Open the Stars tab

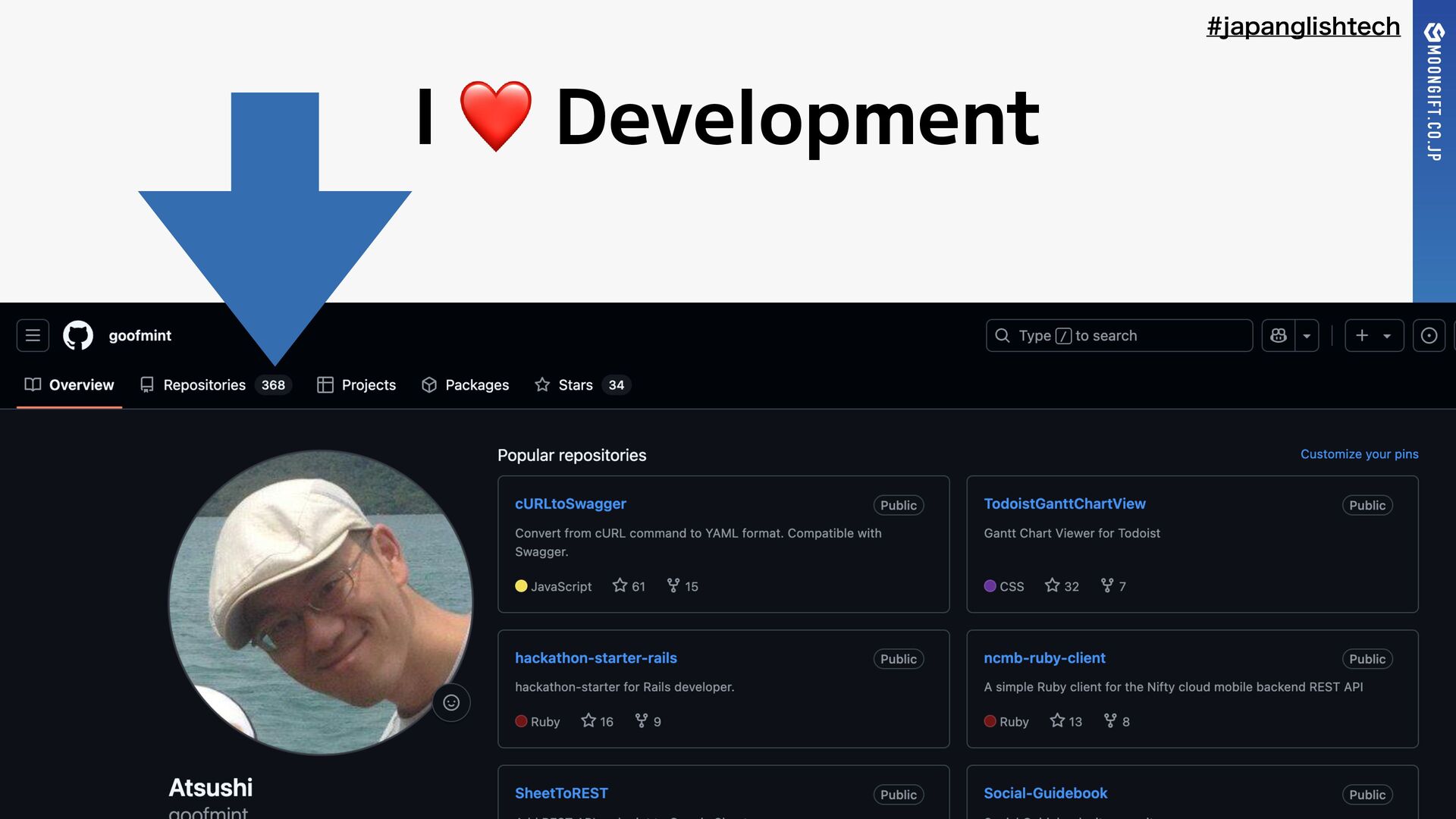[x=575, y=385]
